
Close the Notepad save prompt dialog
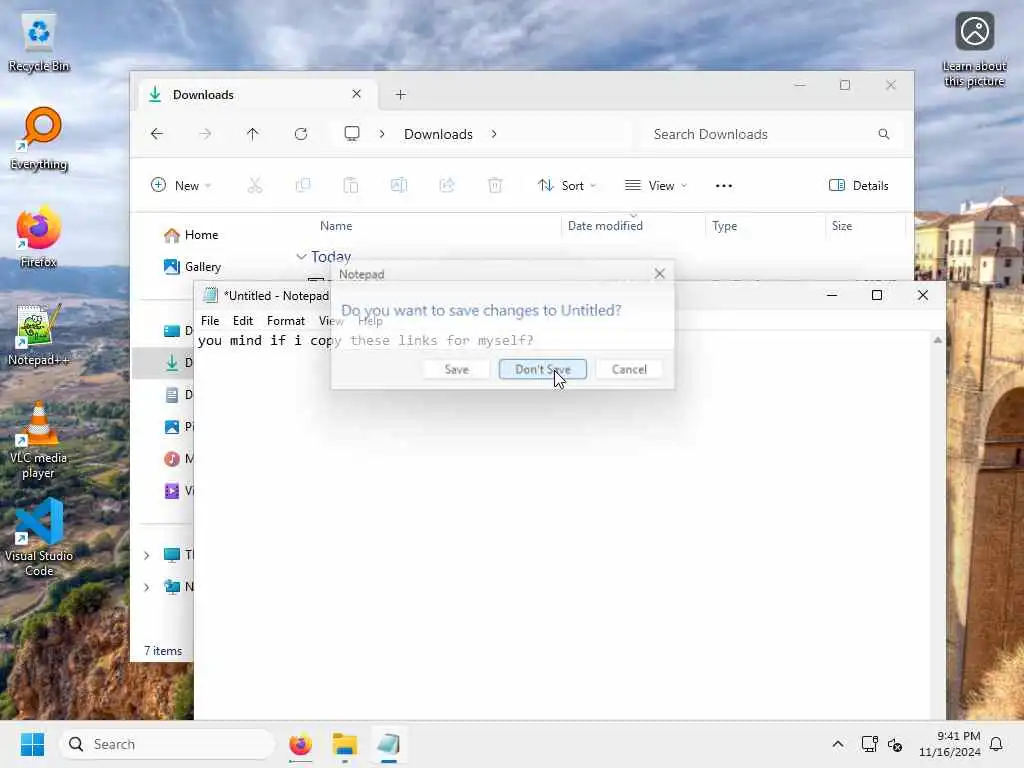pyautogui.click(x=660, y=274)
